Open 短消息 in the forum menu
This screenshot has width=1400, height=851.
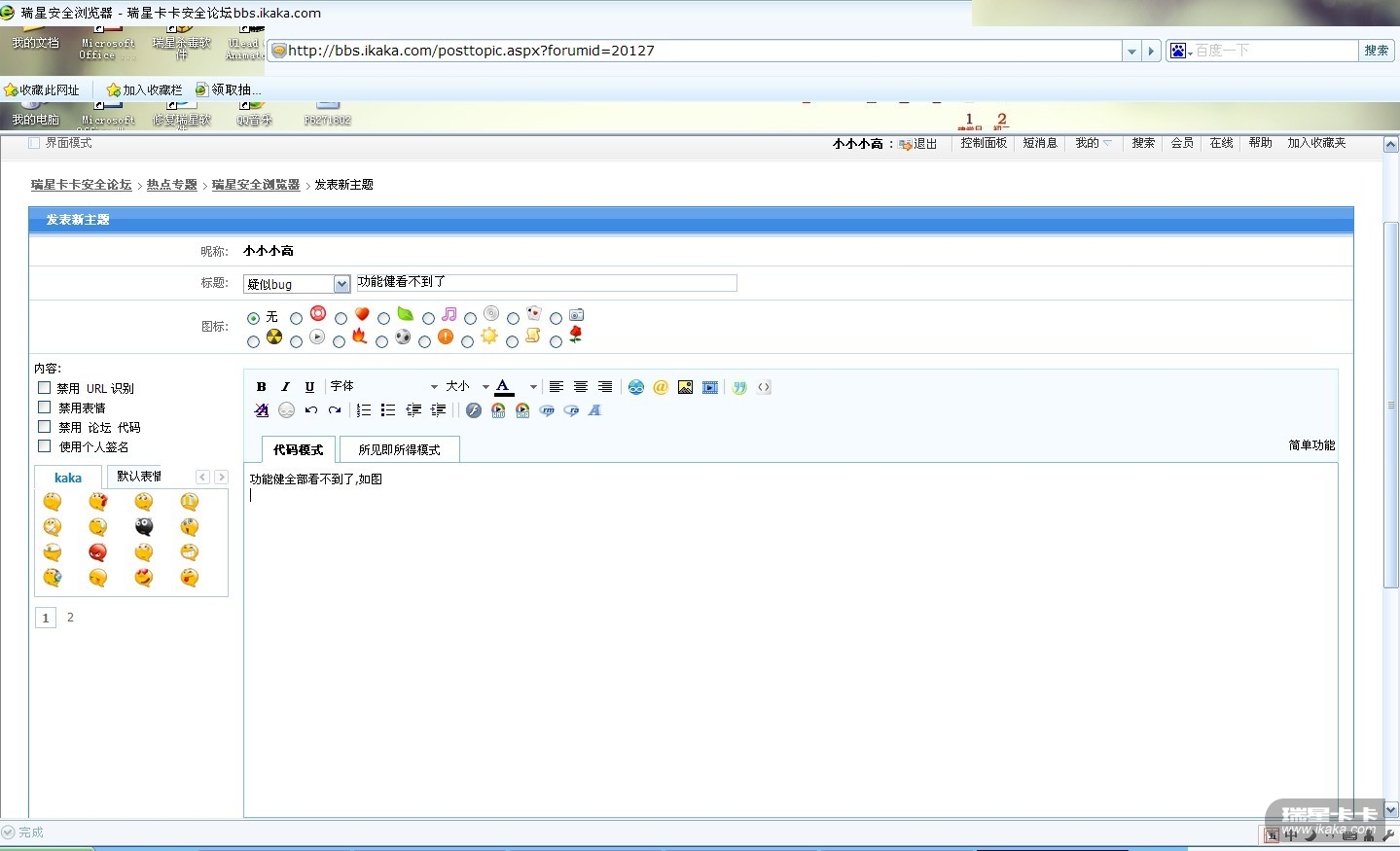click(1040, 143)
